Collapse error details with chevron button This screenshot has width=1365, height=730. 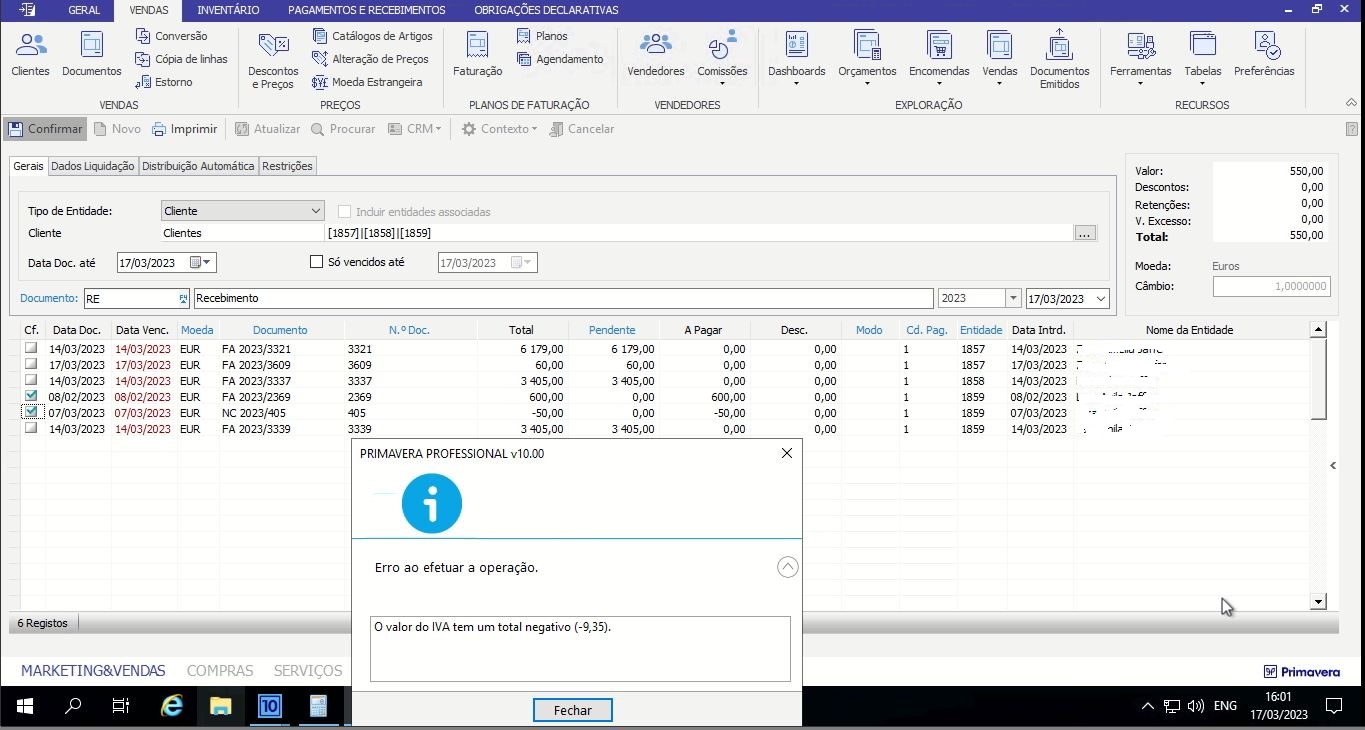(788, 567)
